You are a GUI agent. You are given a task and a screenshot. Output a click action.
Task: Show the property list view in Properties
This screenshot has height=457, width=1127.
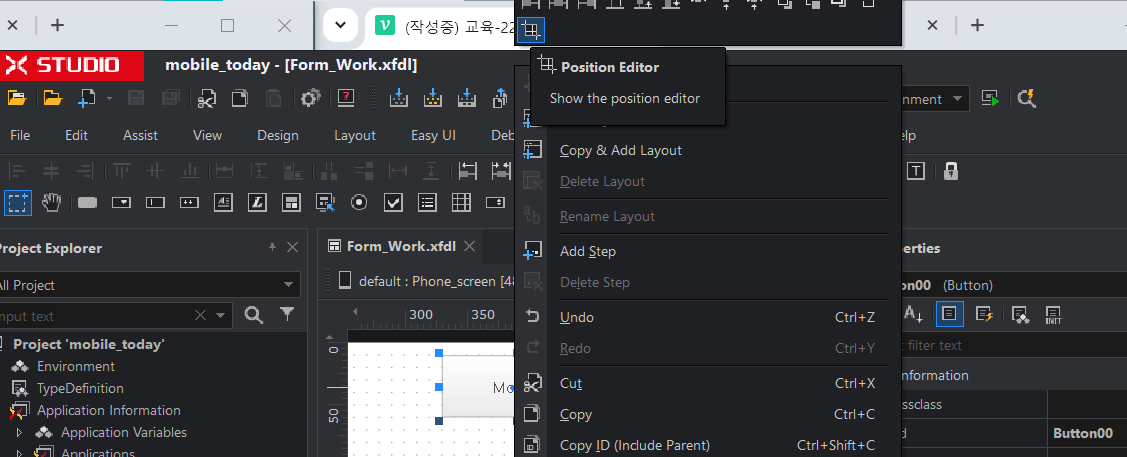tap(949, 314)
